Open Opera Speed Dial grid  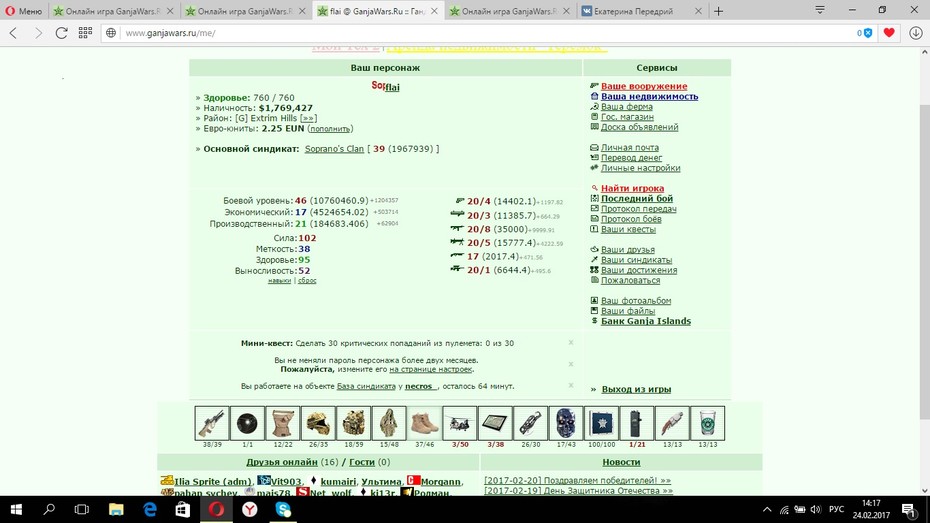85,33
